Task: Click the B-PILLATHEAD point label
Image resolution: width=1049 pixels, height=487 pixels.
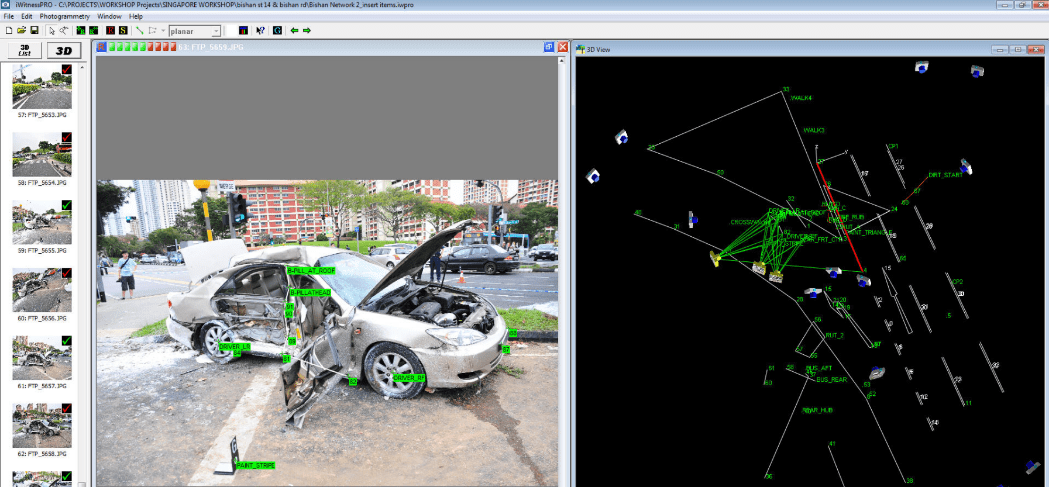Action: coord(310,293)
